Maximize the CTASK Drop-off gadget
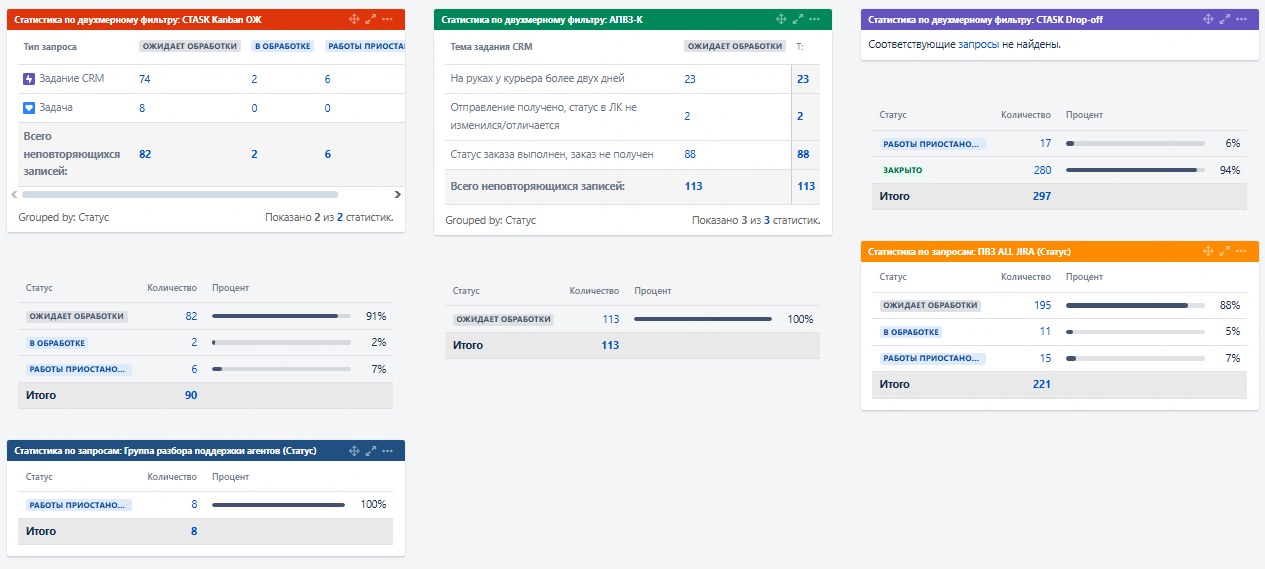1265x569 pixels. click(x=1225, y=19)
